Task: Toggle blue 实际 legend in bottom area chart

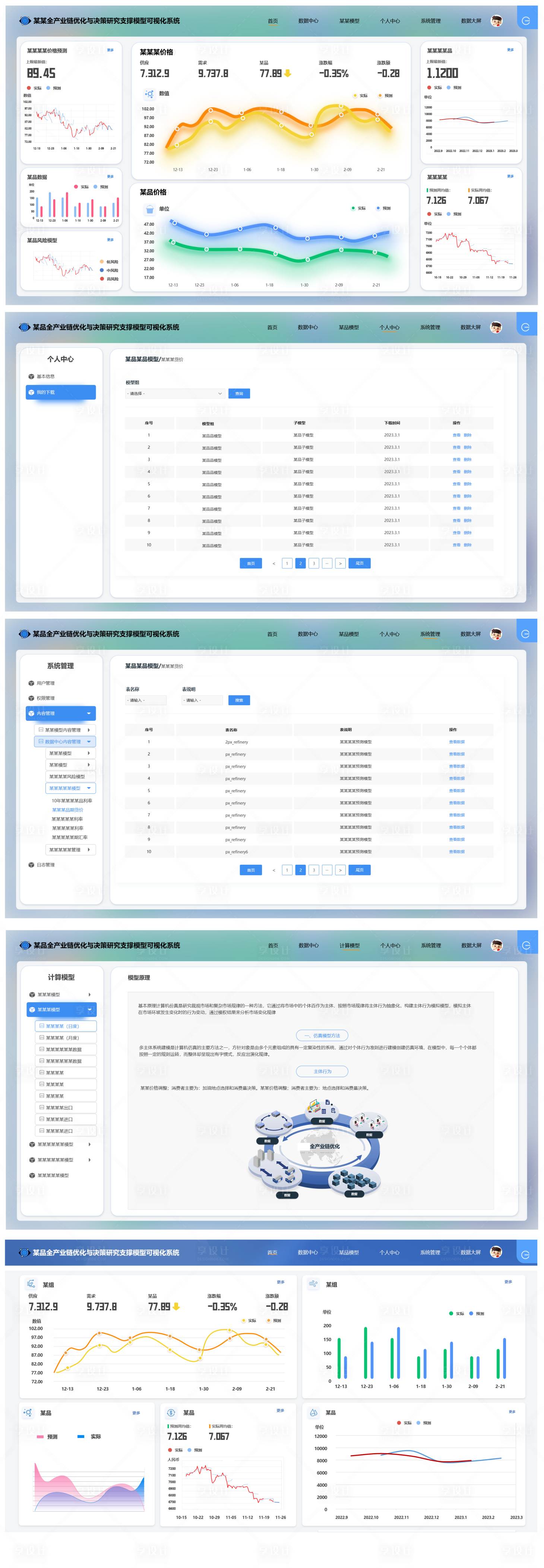Action: click(x=89, y=1436)
